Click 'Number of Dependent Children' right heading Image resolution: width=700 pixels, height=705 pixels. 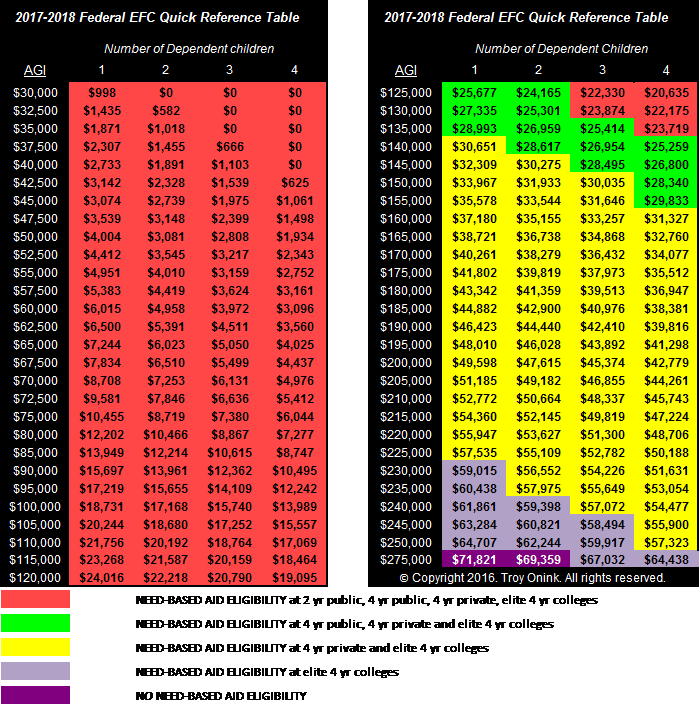[562, 49]
